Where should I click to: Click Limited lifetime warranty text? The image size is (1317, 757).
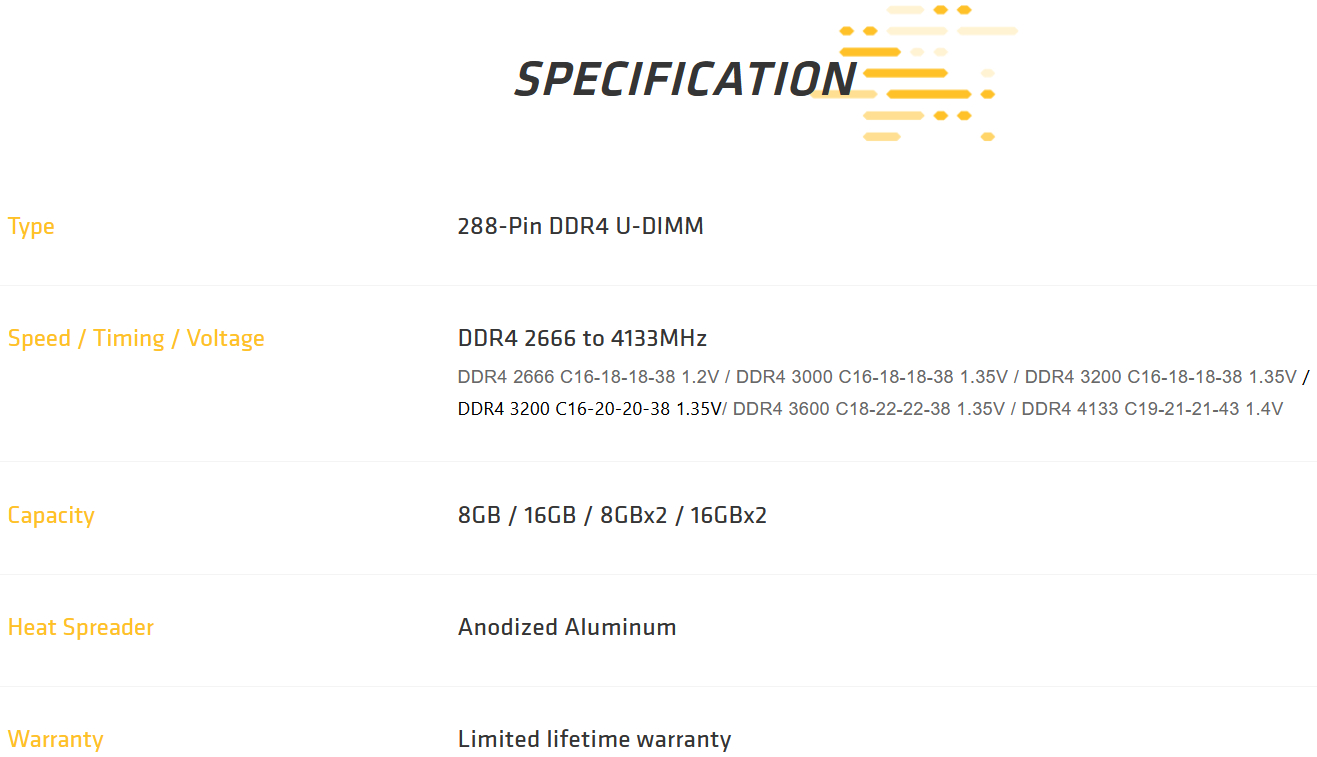(594, 739)
